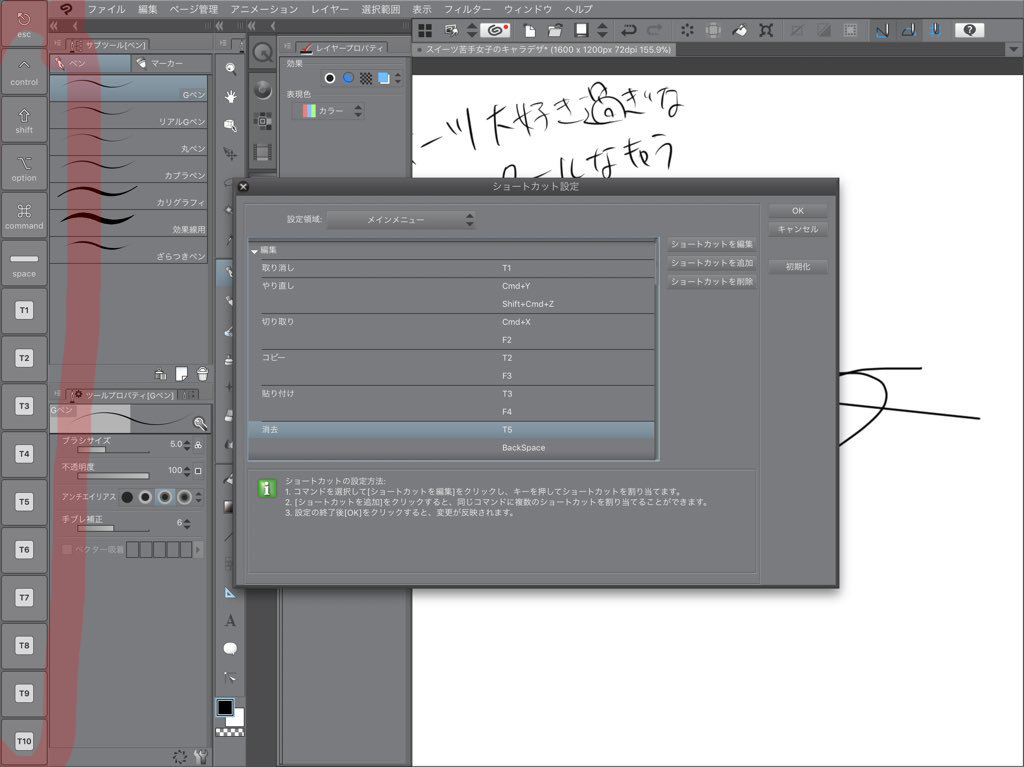Click the brush size stepper arrows
Image resolution: width=1024 pixels, height=767 pixels.
coord(187,445)
